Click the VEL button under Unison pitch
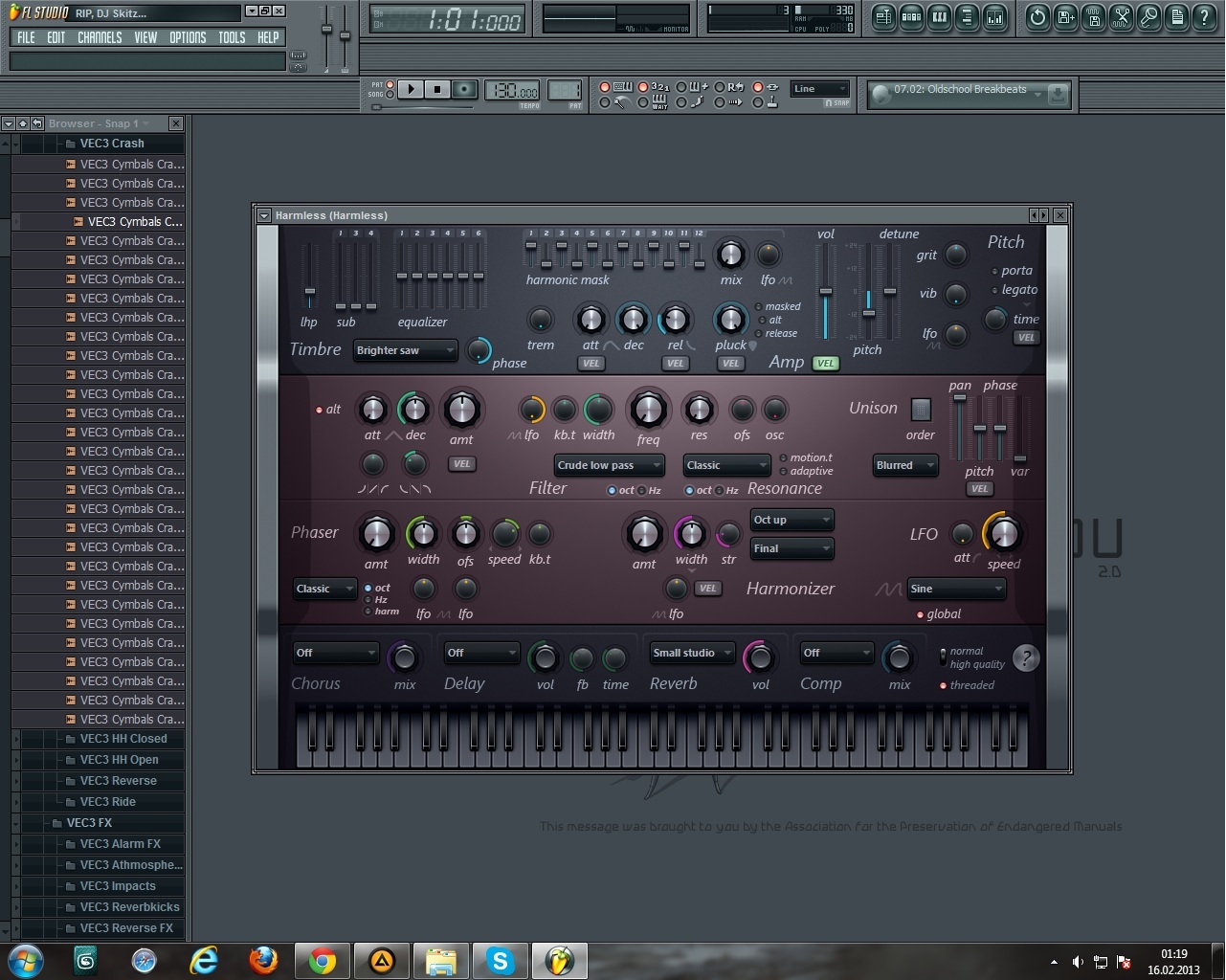The image size is (1226, 980). coord(978,489)
